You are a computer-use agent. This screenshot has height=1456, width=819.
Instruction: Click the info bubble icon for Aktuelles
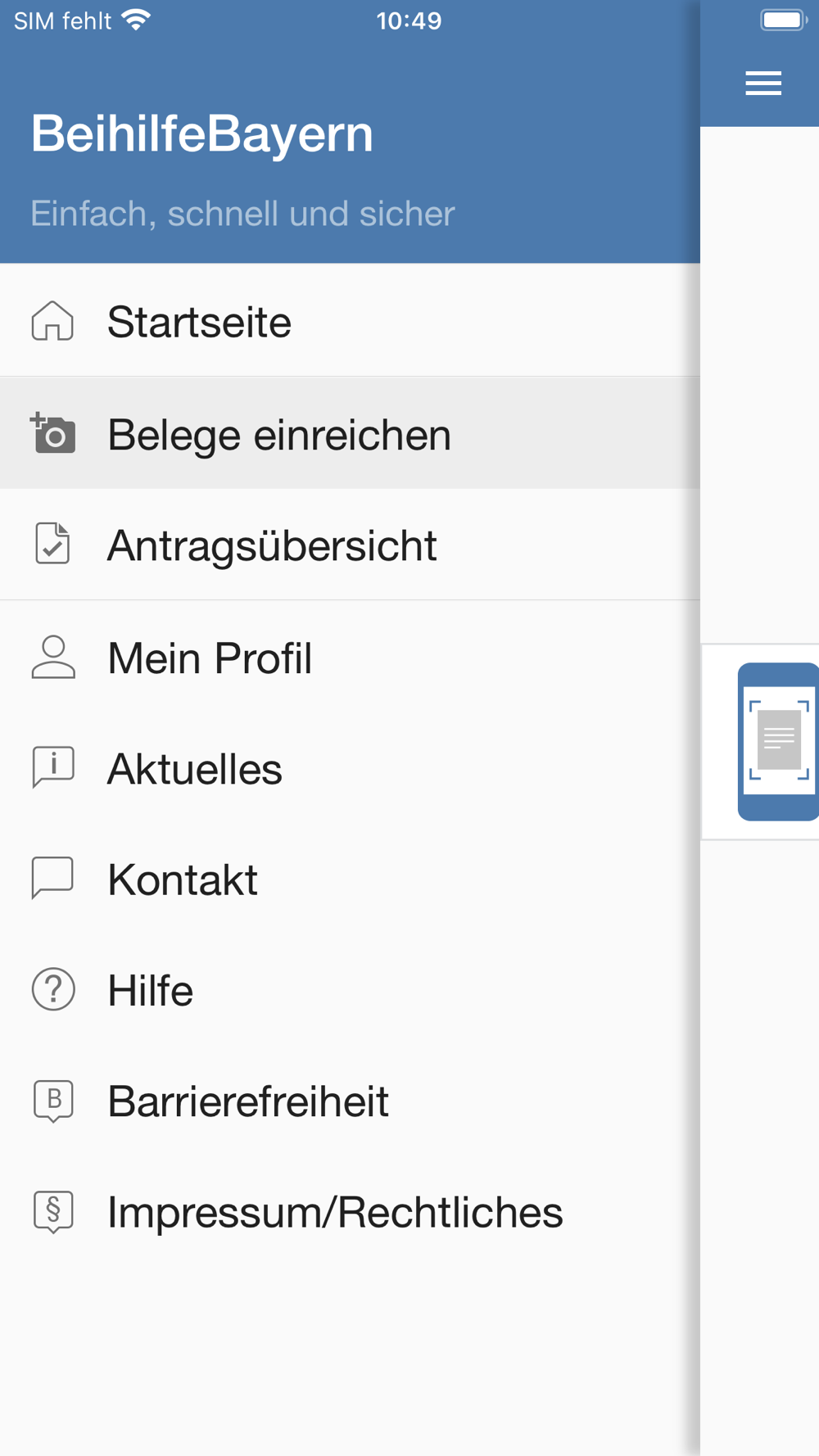pyautogui.click(x=53, y=767)
